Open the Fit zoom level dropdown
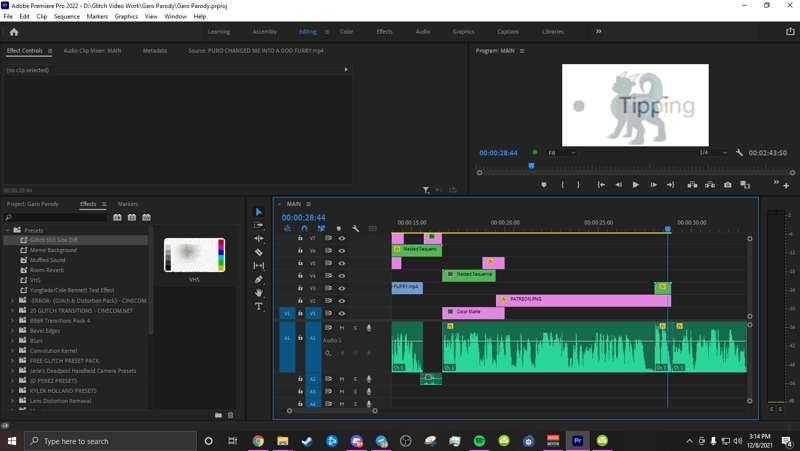The height and width of the screenshot is (451, 800). click(x=562, y=153)
